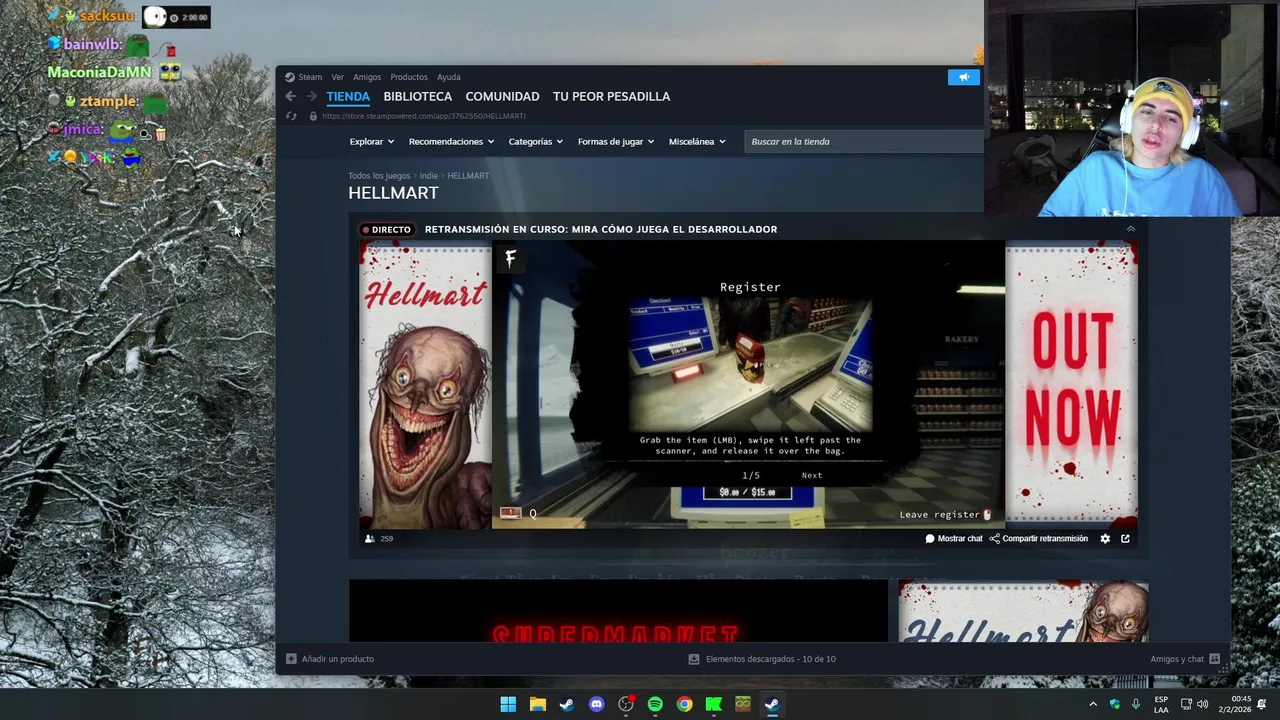Reload the Steam store page
Viewport: 1280px width, 720px height.
pyautogui.click(x=291, y=116)
